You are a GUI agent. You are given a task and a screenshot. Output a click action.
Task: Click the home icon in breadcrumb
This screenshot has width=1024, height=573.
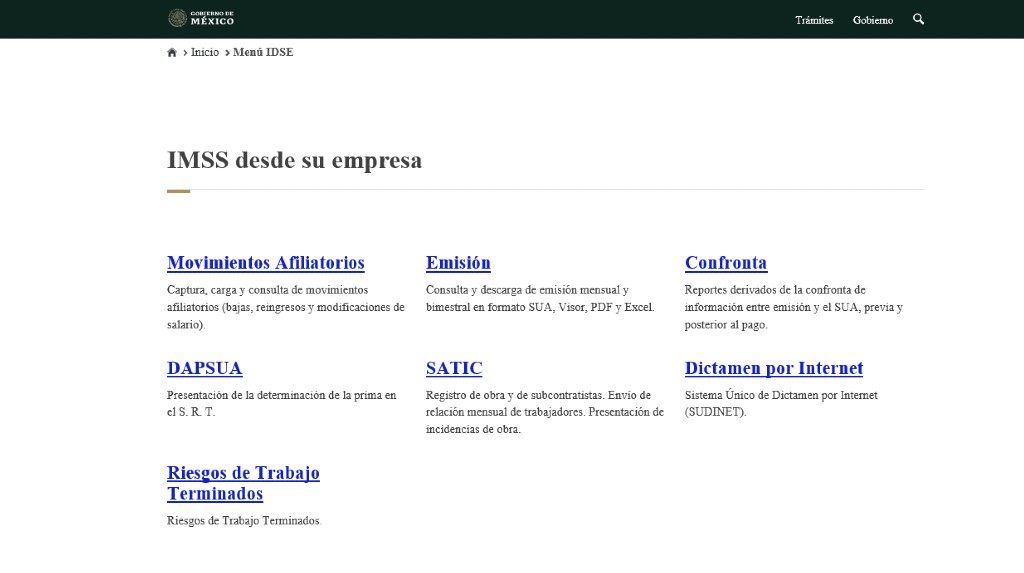(x=172, y=52)
